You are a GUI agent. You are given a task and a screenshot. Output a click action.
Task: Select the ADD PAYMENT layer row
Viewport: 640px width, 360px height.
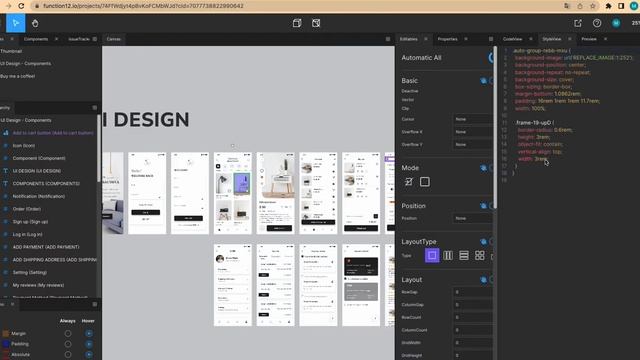46,247
